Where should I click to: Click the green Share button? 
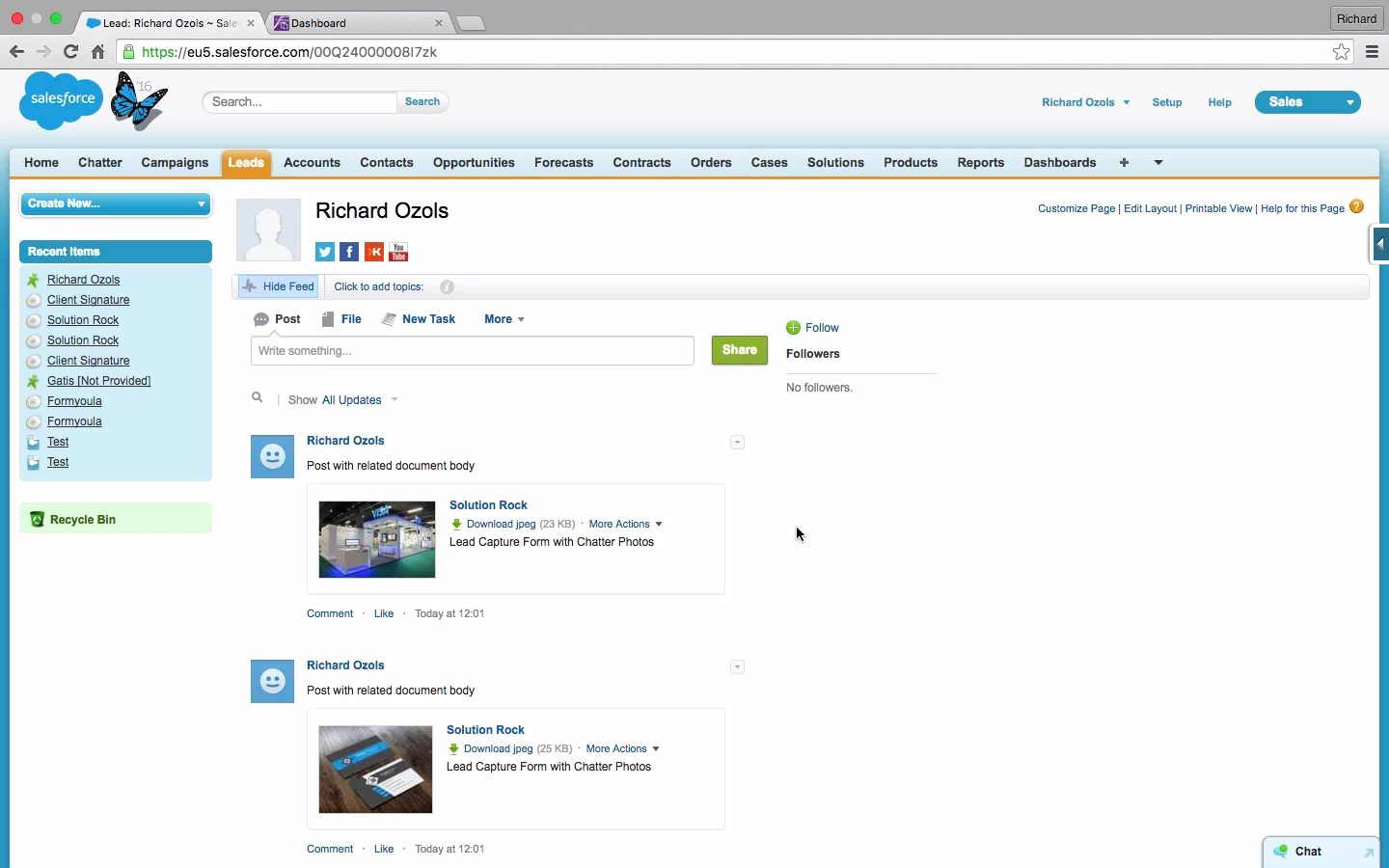click(x=740, y=350)
